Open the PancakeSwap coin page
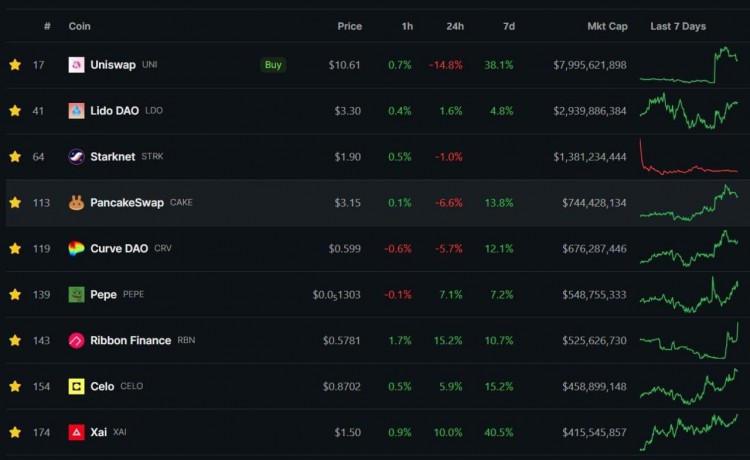This screenshot has height=460, width=750. pyautogui.click(x=127, y=202)
